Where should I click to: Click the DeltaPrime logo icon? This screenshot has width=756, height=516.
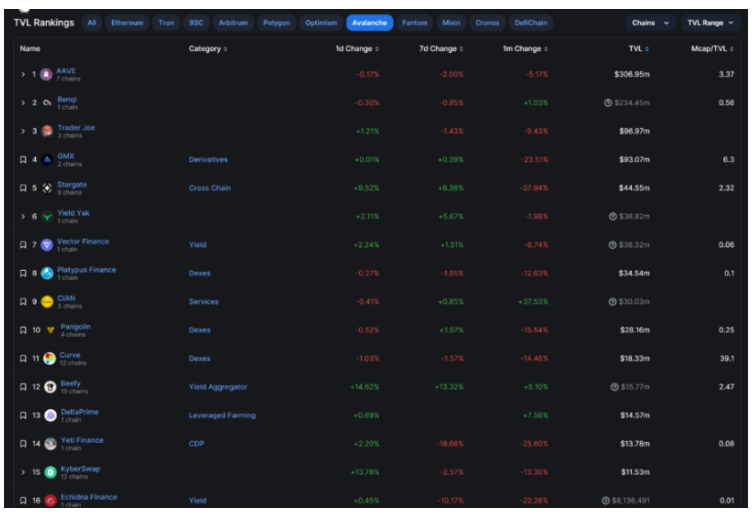pyautogui.click(x=51, y=416)
